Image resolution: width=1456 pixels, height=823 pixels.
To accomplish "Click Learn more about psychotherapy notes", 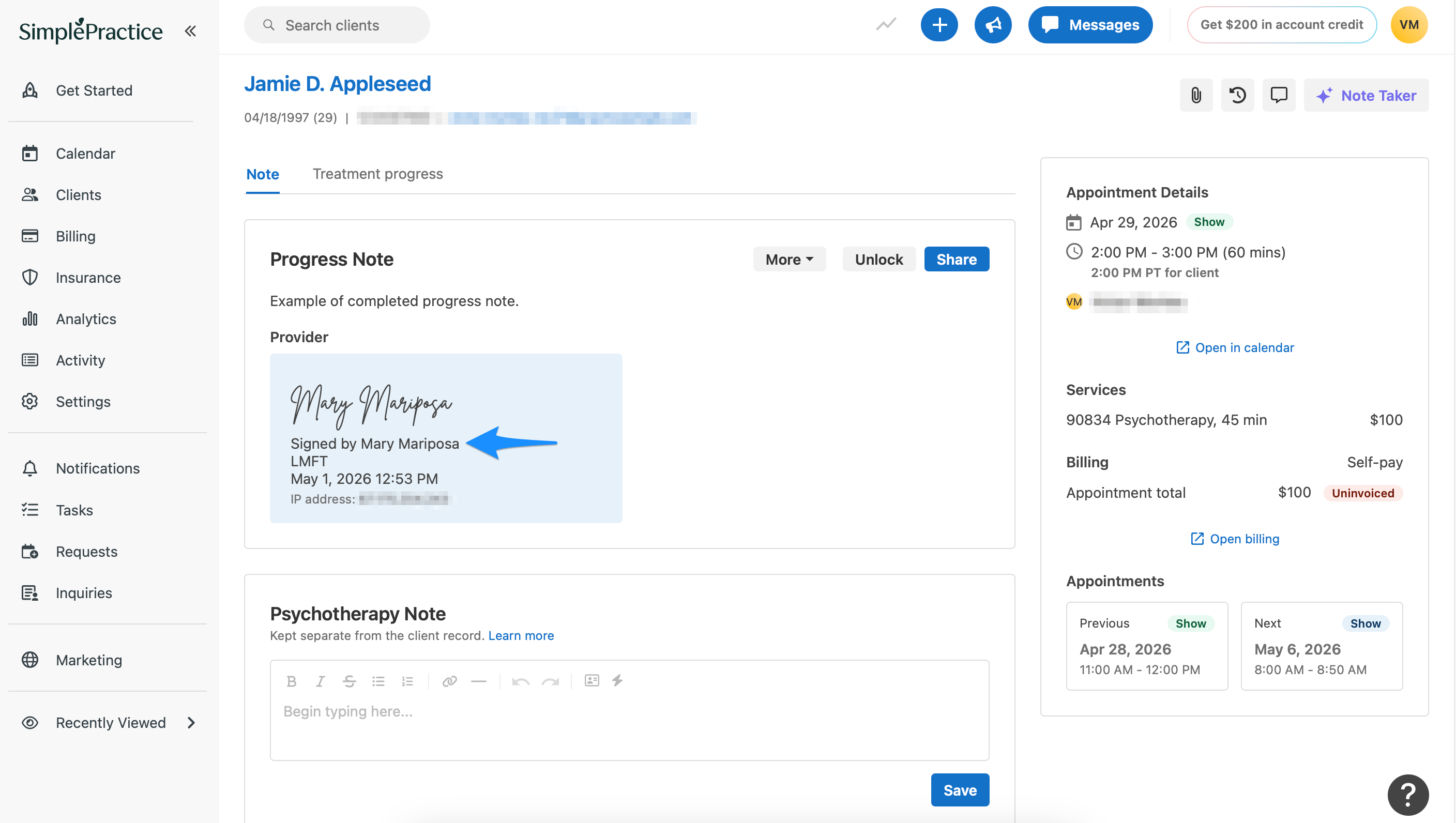I will click(521, 635).
